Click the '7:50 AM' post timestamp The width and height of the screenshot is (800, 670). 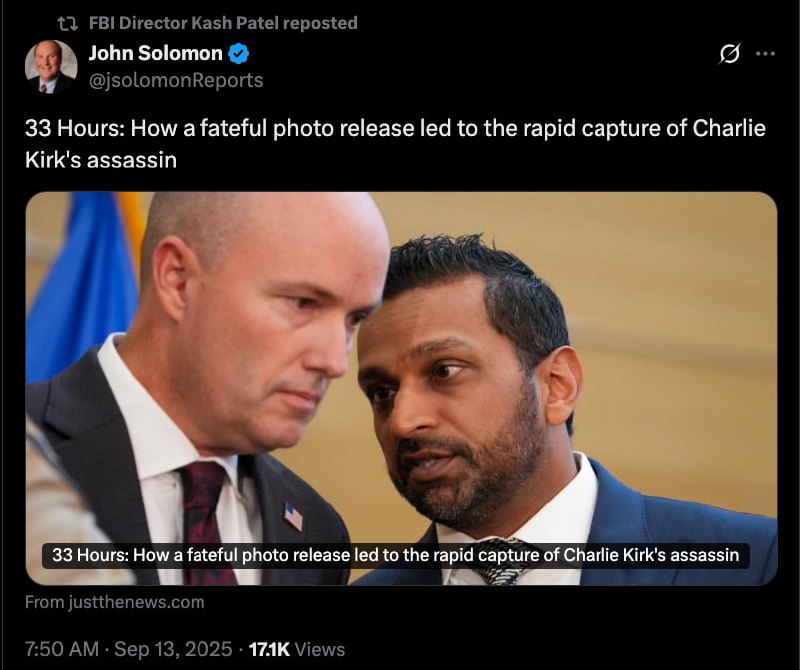[62, 649]
